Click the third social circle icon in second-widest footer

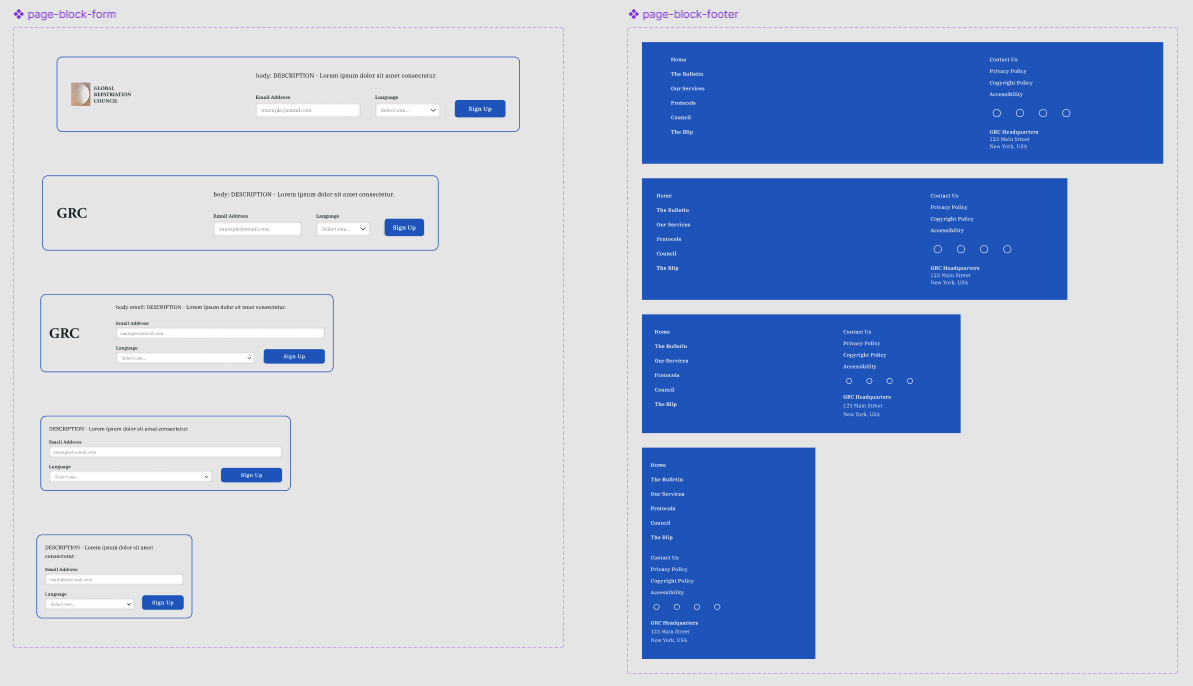pos(984,249)
